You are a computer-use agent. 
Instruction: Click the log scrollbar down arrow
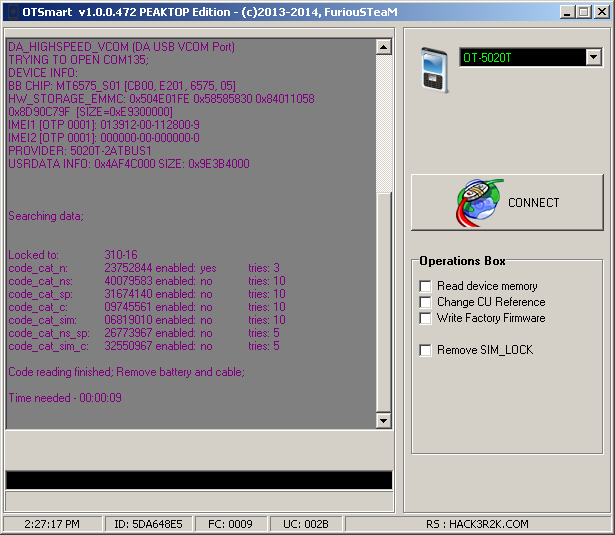384,422
